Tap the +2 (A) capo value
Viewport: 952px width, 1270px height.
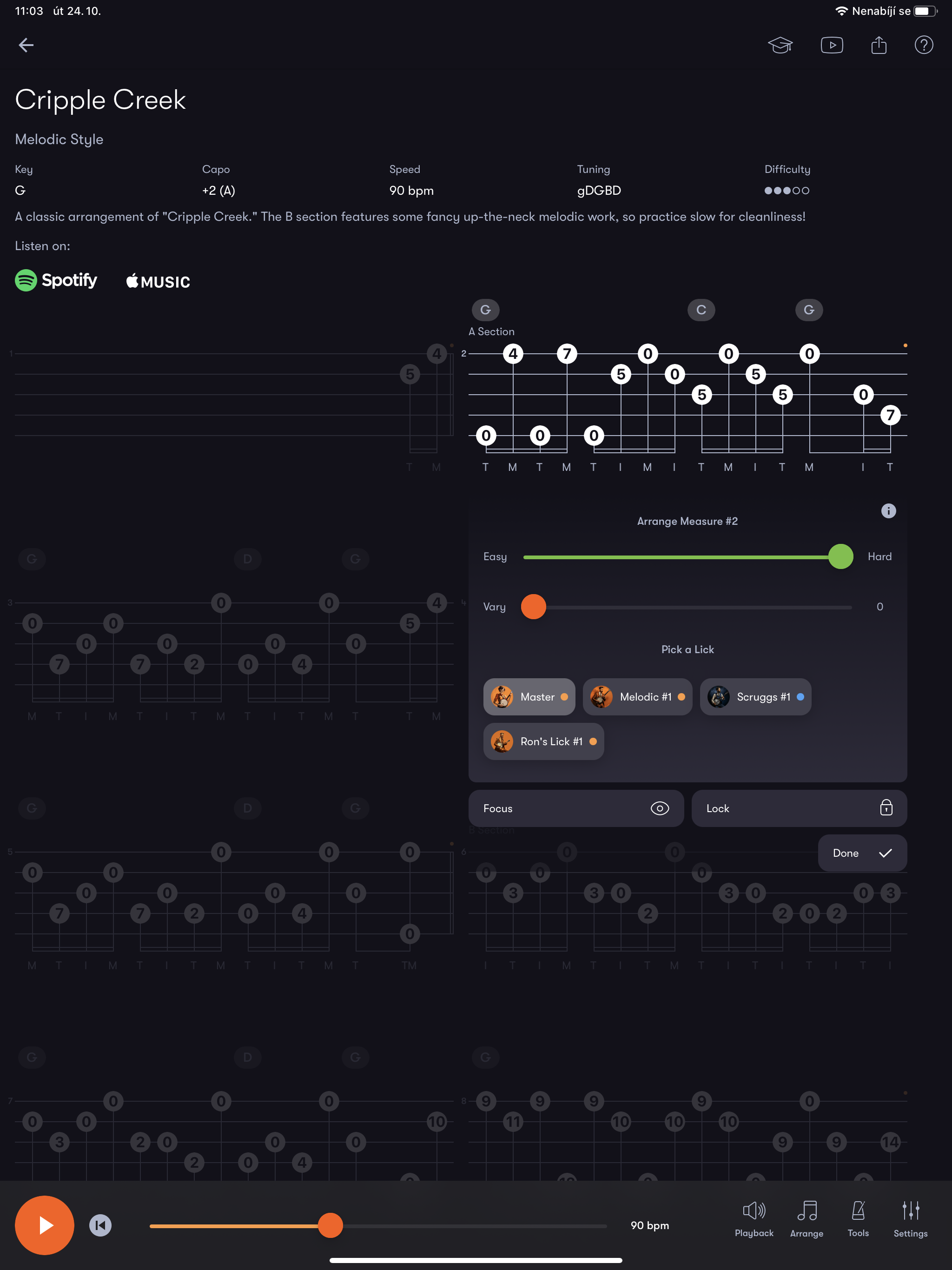(218, 191)
